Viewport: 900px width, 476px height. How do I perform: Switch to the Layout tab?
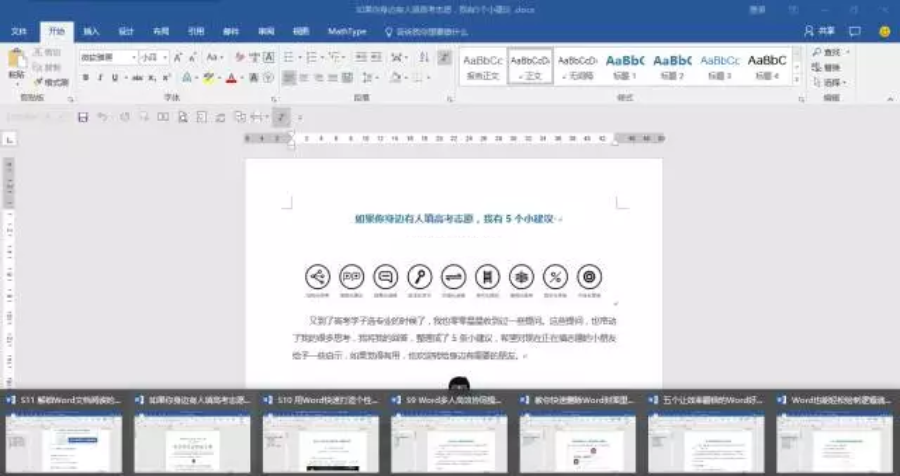pos(161,32)
